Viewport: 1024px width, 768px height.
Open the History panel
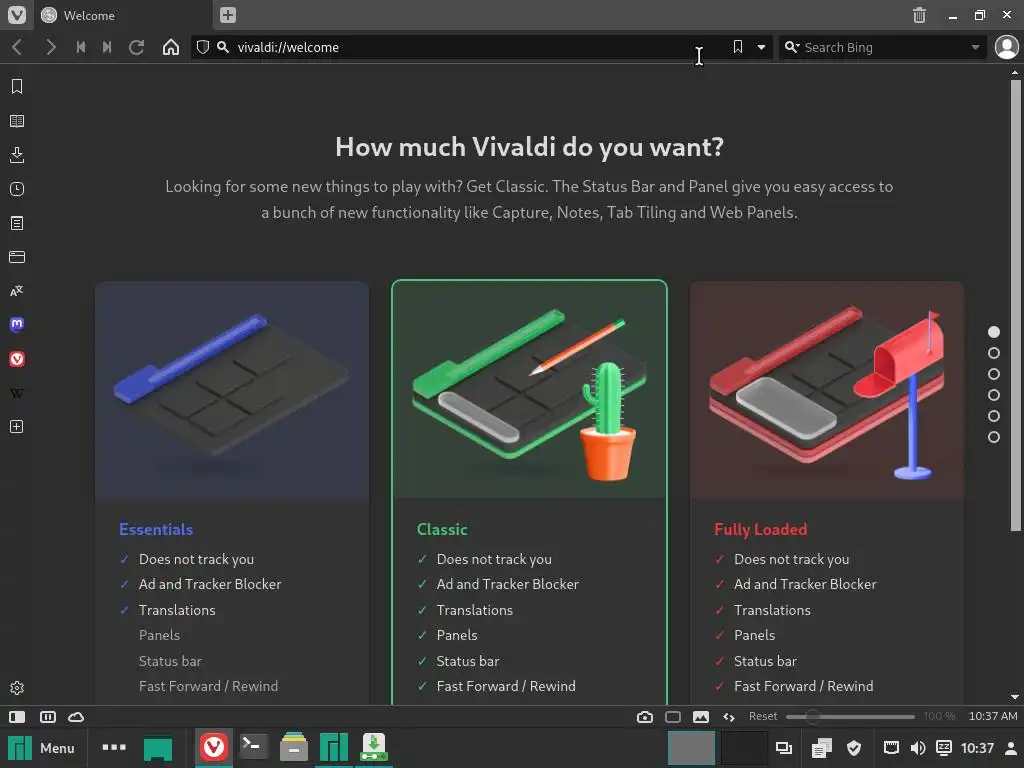pos(17,189)
